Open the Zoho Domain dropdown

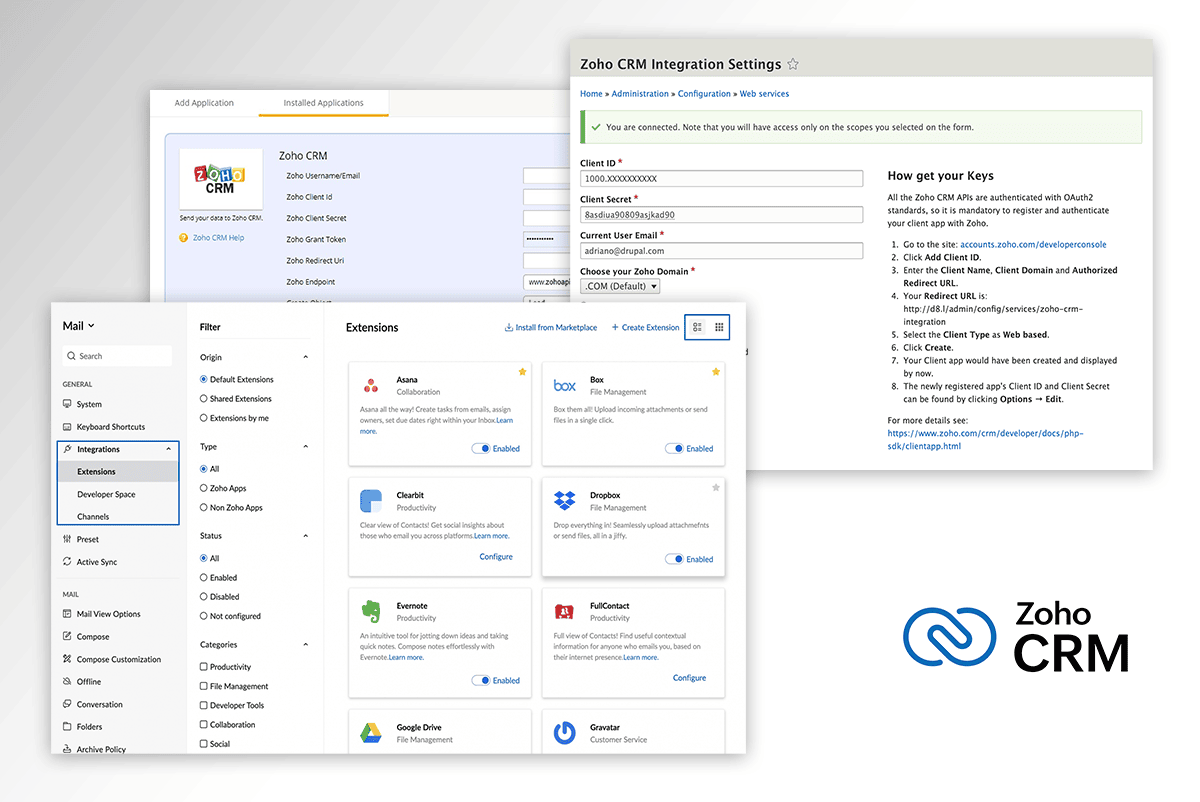coord(620,286)
